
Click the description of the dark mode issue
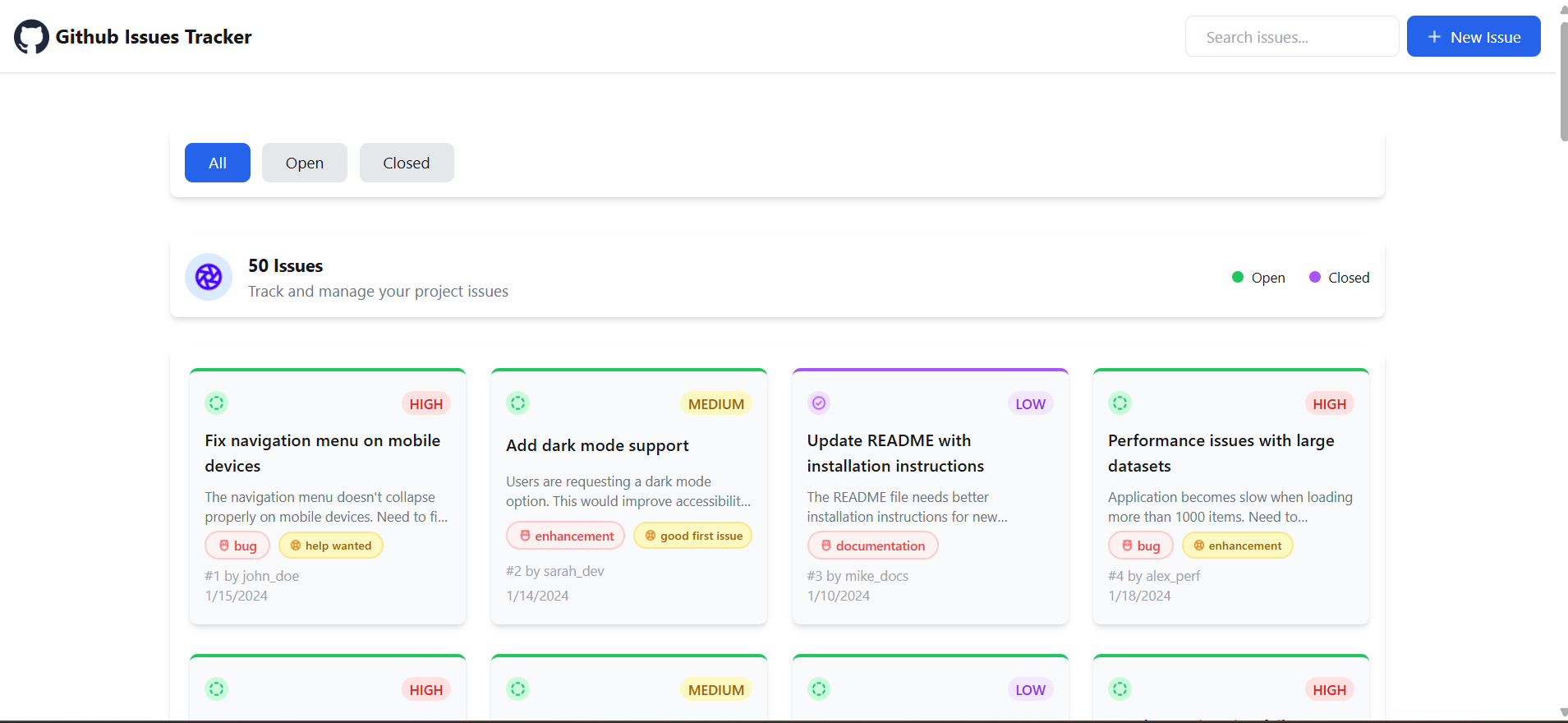[x=628, y=491]
